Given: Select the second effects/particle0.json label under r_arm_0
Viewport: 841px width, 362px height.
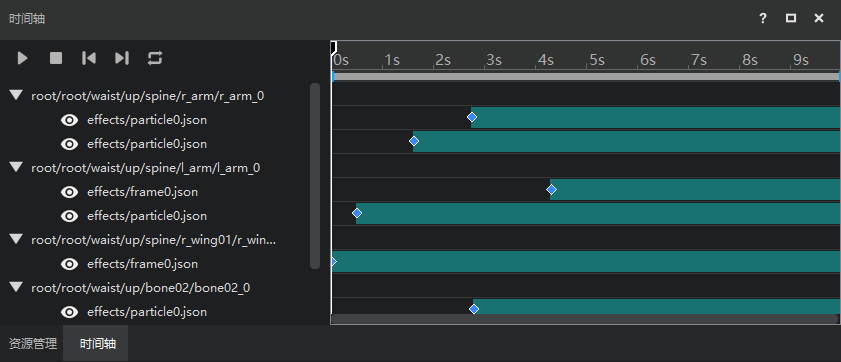Looking at the screenshot, I should click(x=147, y=144).
